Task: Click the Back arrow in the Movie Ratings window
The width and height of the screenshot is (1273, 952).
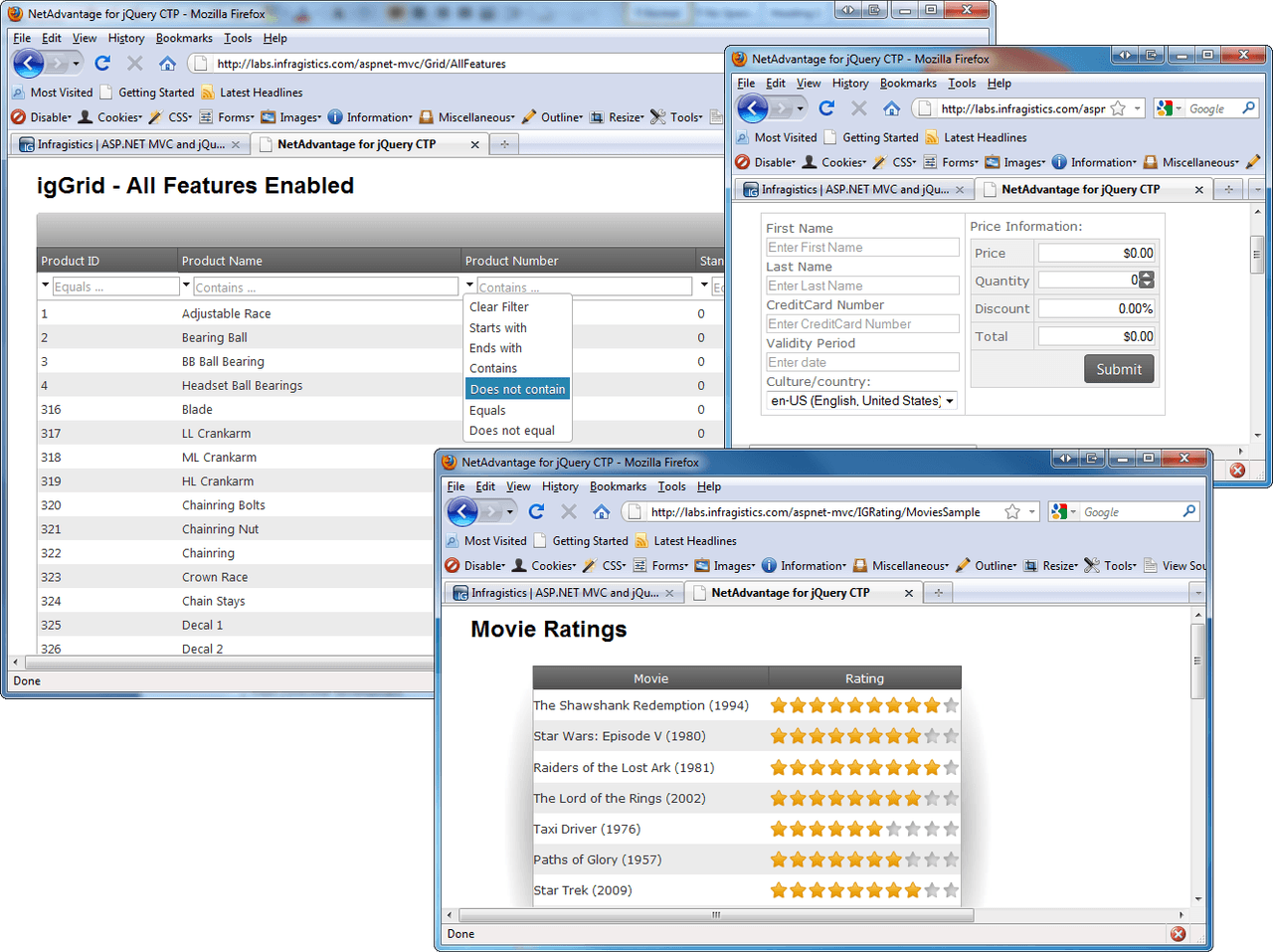Action: pos(462,512)
